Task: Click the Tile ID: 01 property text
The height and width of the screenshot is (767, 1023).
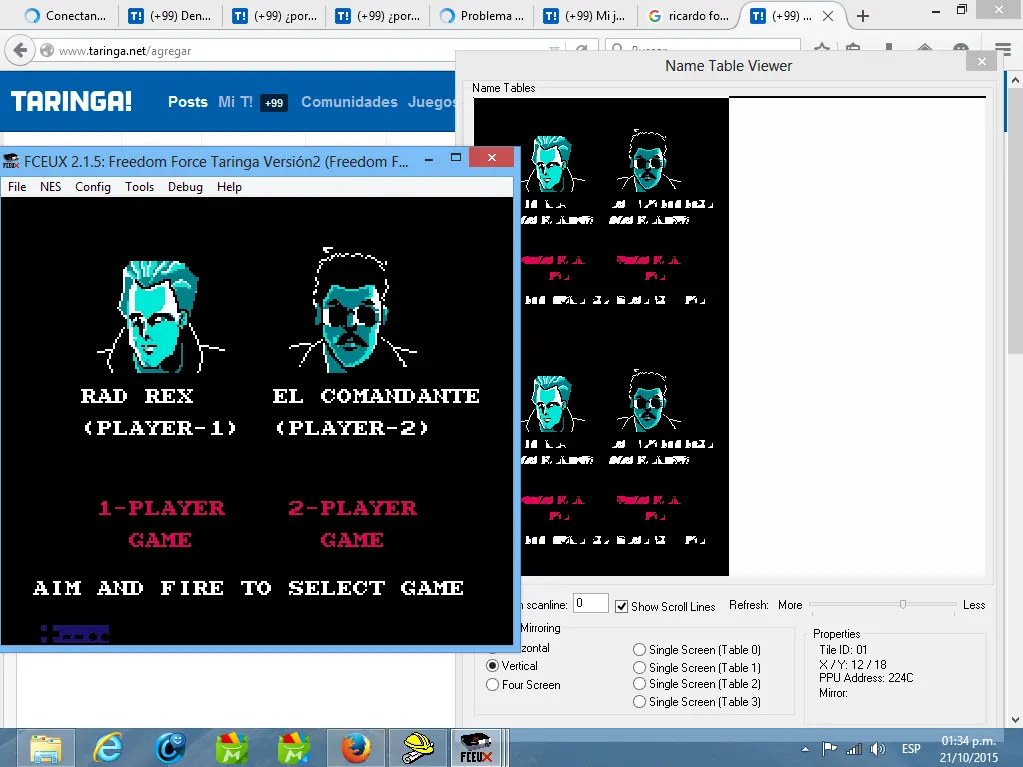Action: pyautogui.click(x=843, y=650)
